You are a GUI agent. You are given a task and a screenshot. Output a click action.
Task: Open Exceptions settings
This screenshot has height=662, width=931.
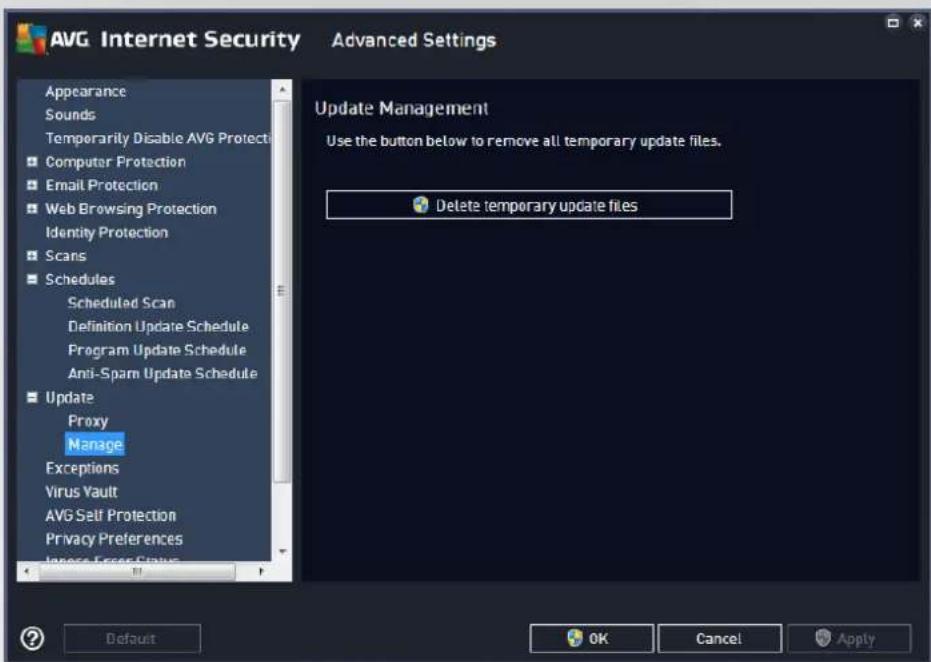tap(82, 468)
